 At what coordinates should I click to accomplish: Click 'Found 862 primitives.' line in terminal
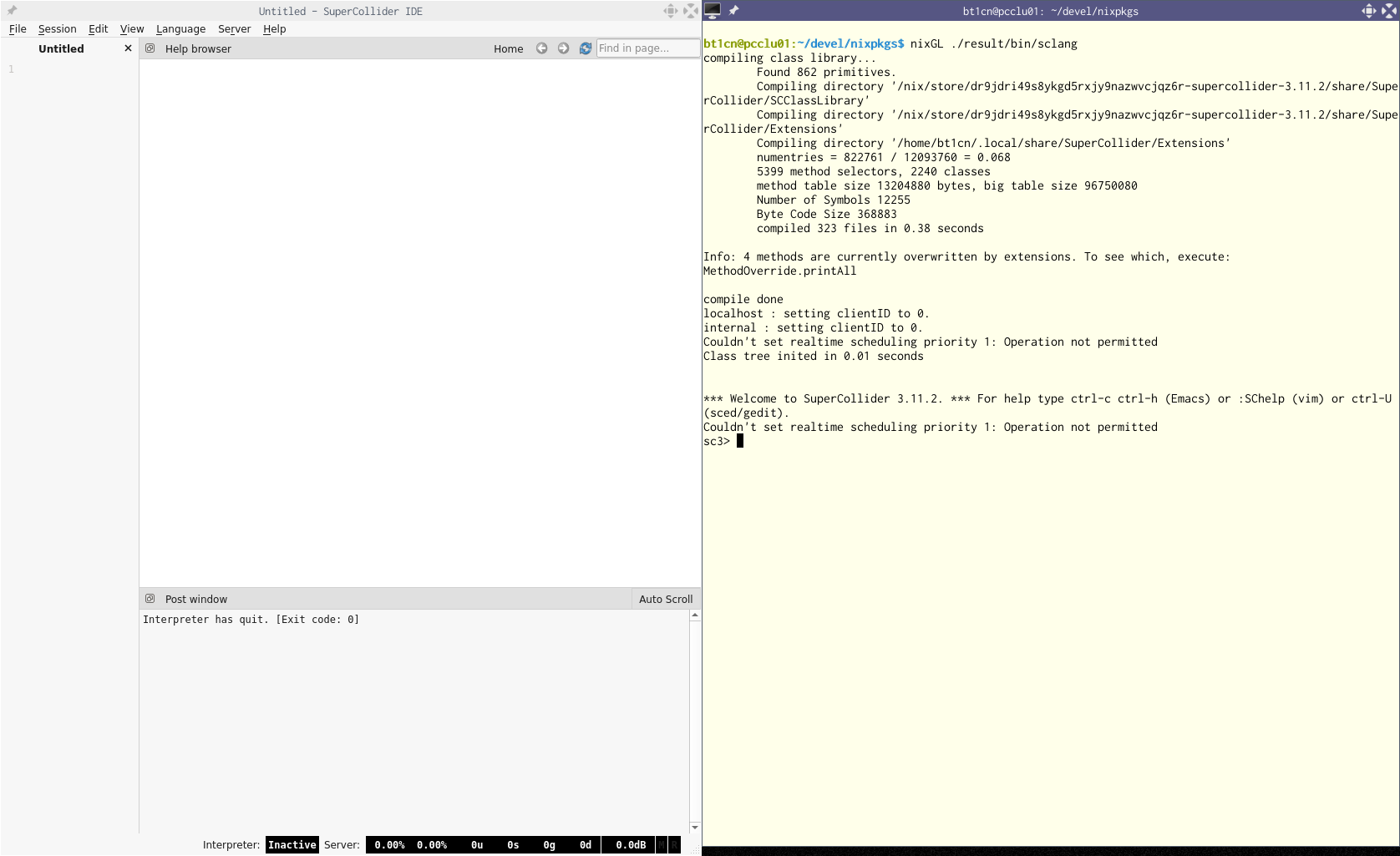pos(826,72)
